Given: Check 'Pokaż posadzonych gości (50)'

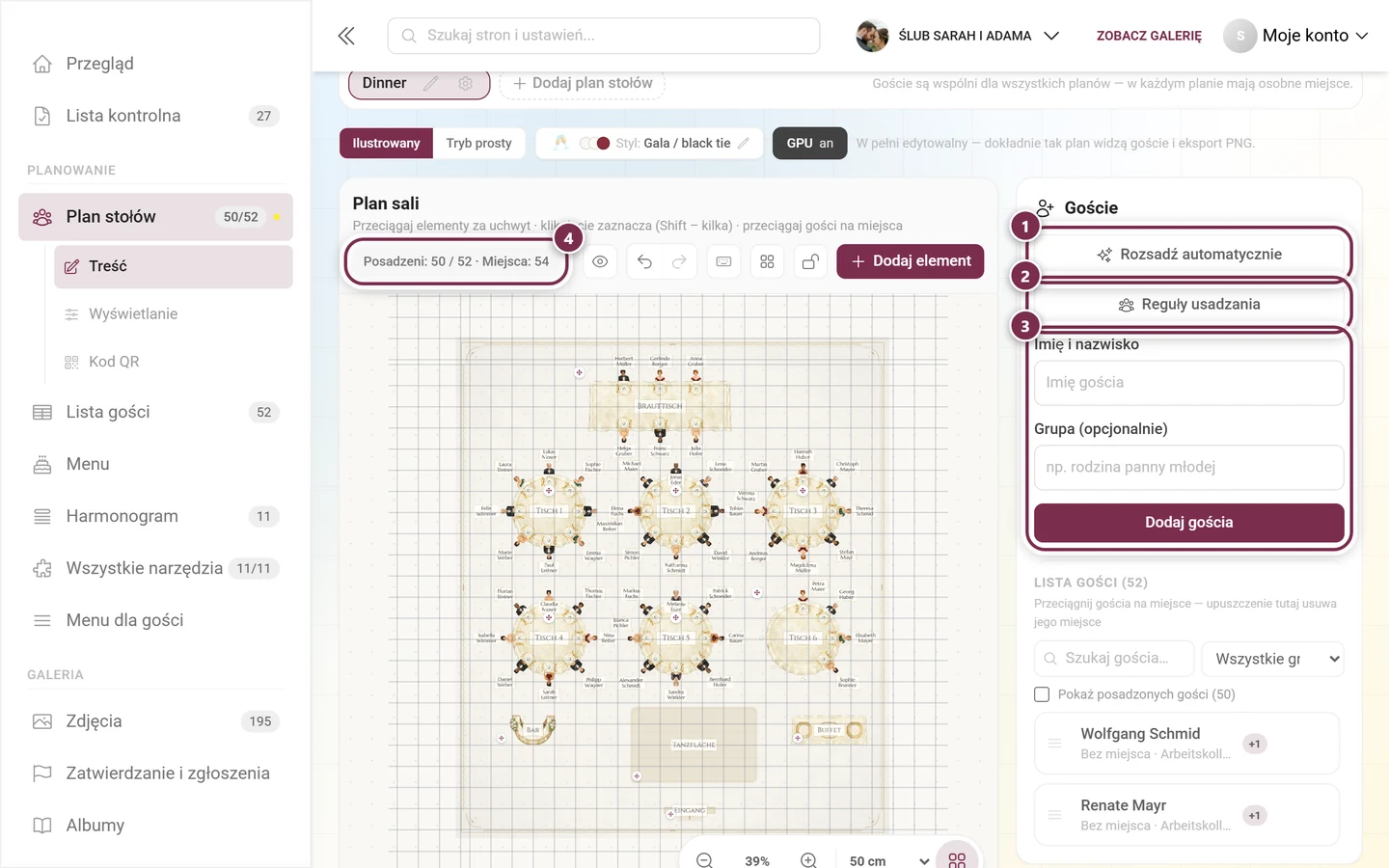Looking at the screenshot, I should [1042, 694].
